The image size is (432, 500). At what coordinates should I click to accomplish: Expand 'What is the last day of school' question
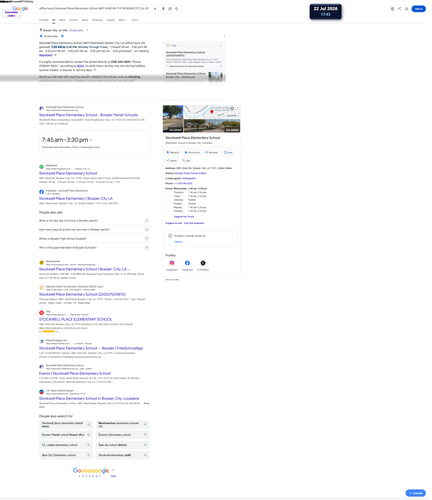pyautogui.click(x=94, y=221)
